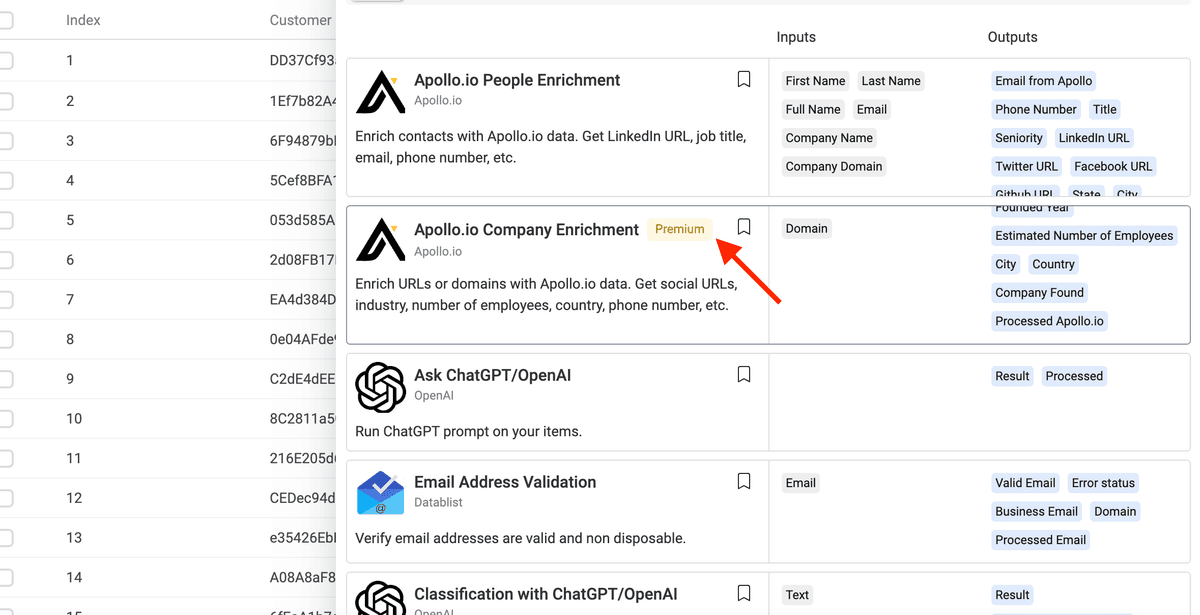1200x615 pixels.
Task: Open Classification with ChatGPT/OpenAI title
Action: pyautogui.click(x=545, y=594)
